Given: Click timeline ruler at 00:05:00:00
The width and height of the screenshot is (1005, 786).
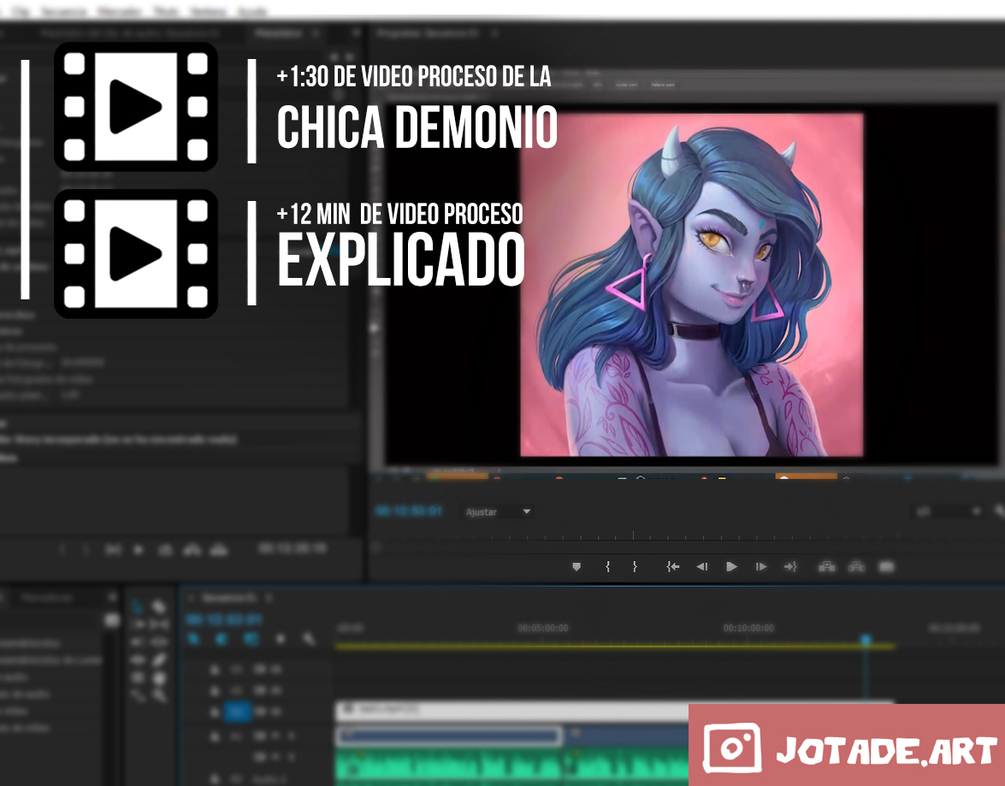Looking at the screenshot, I should pyautogui.click(x=543, y=628).
